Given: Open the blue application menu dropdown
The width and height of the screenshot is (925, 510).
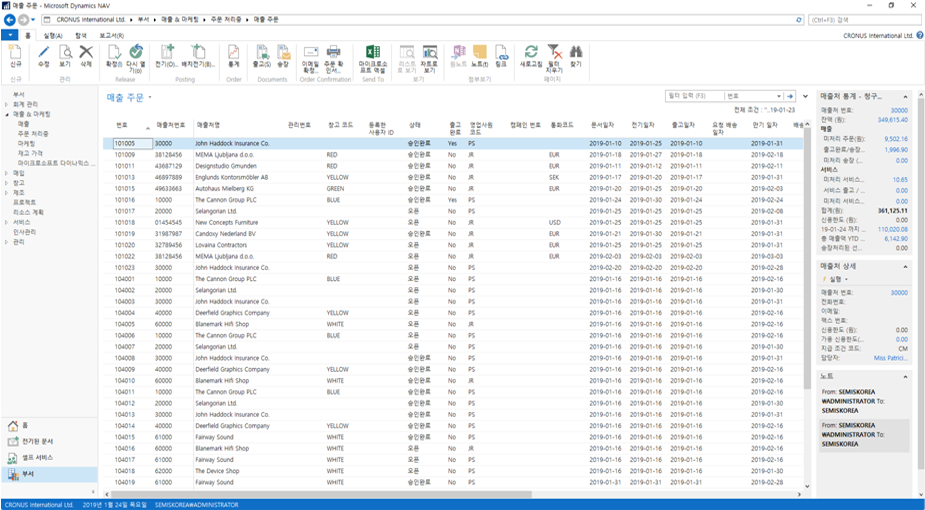Looking at the screenshot, I should [x=10, y=35].
